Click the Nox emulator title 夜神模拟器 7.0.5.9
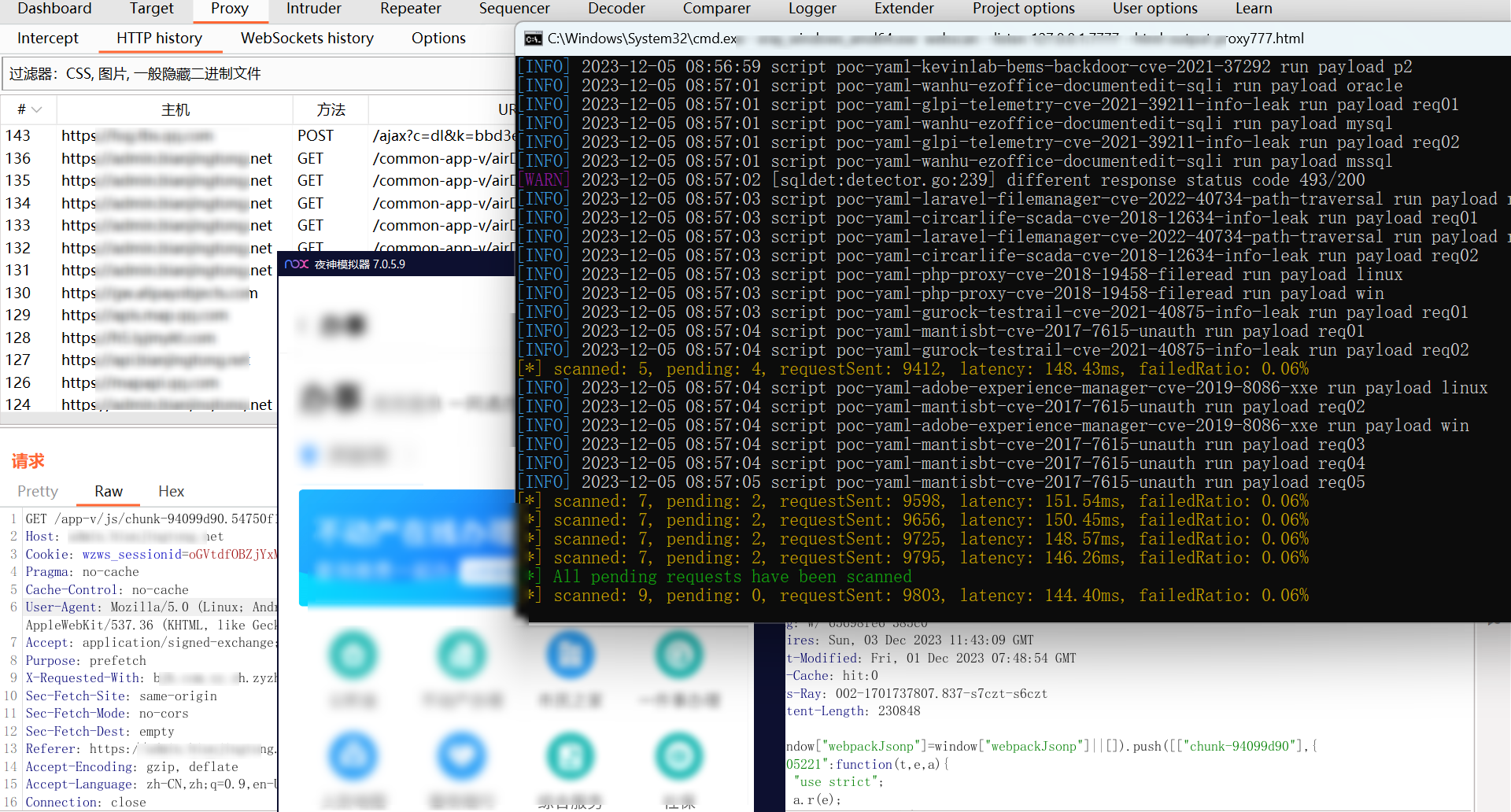The image size is (1511, 812). pos(360,264)
